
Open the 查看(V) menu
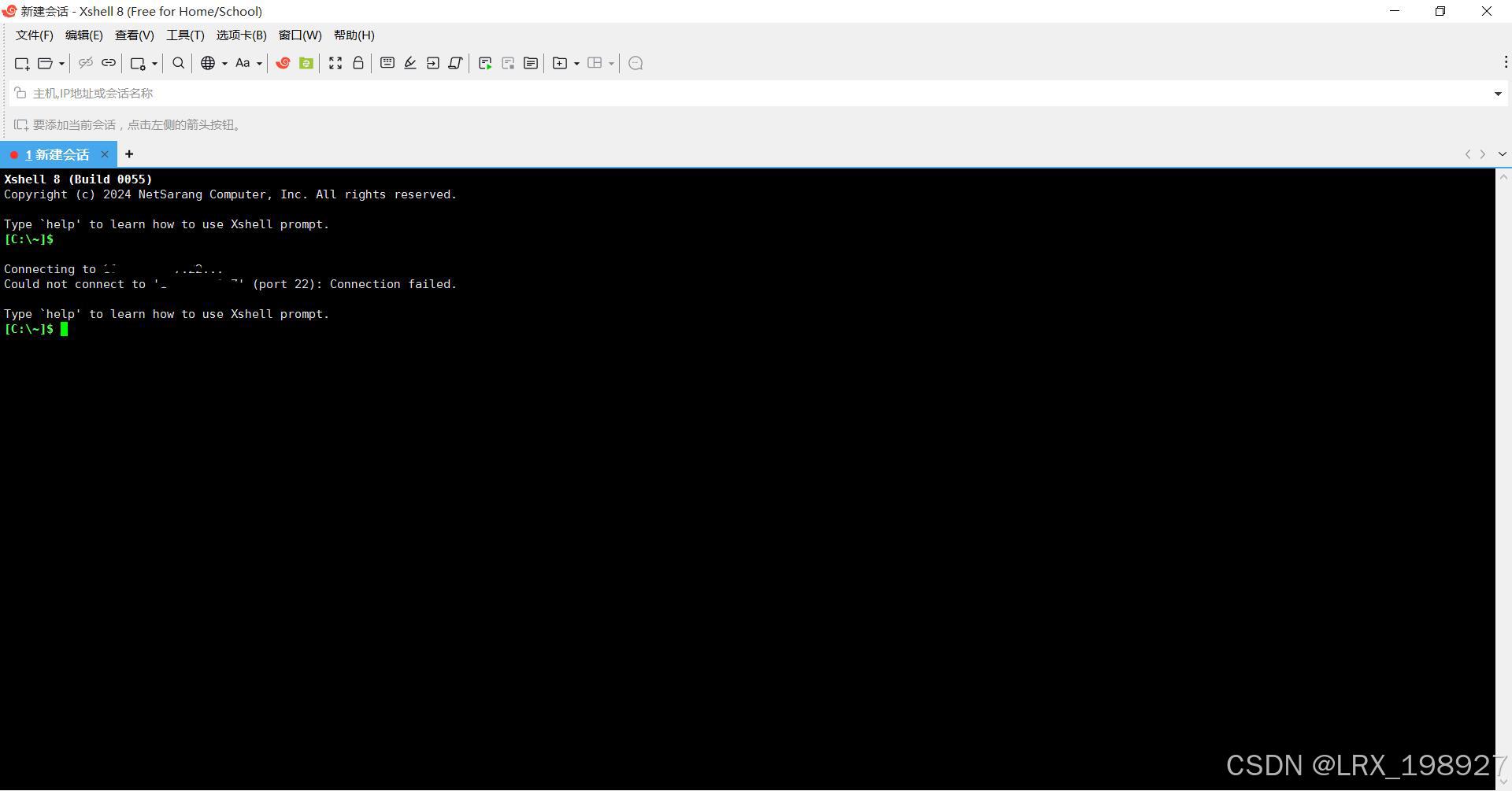pyautogui.click(x=135, y=35)
